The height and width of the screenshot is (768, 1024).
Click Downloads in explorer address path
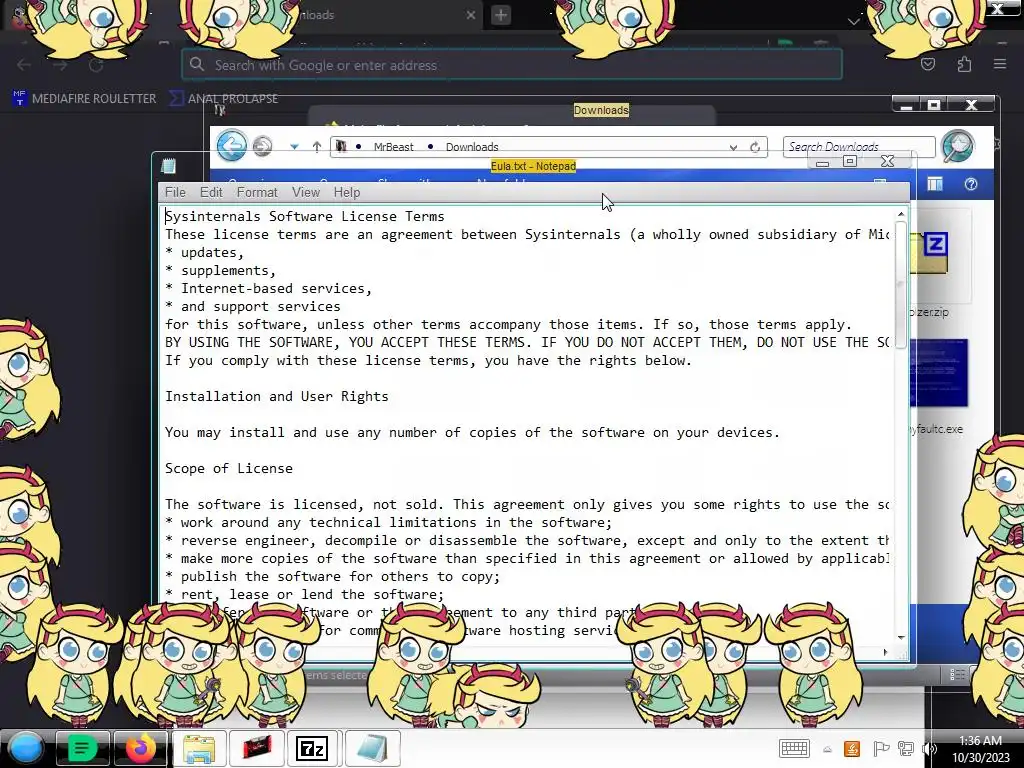tap(472, 147)
